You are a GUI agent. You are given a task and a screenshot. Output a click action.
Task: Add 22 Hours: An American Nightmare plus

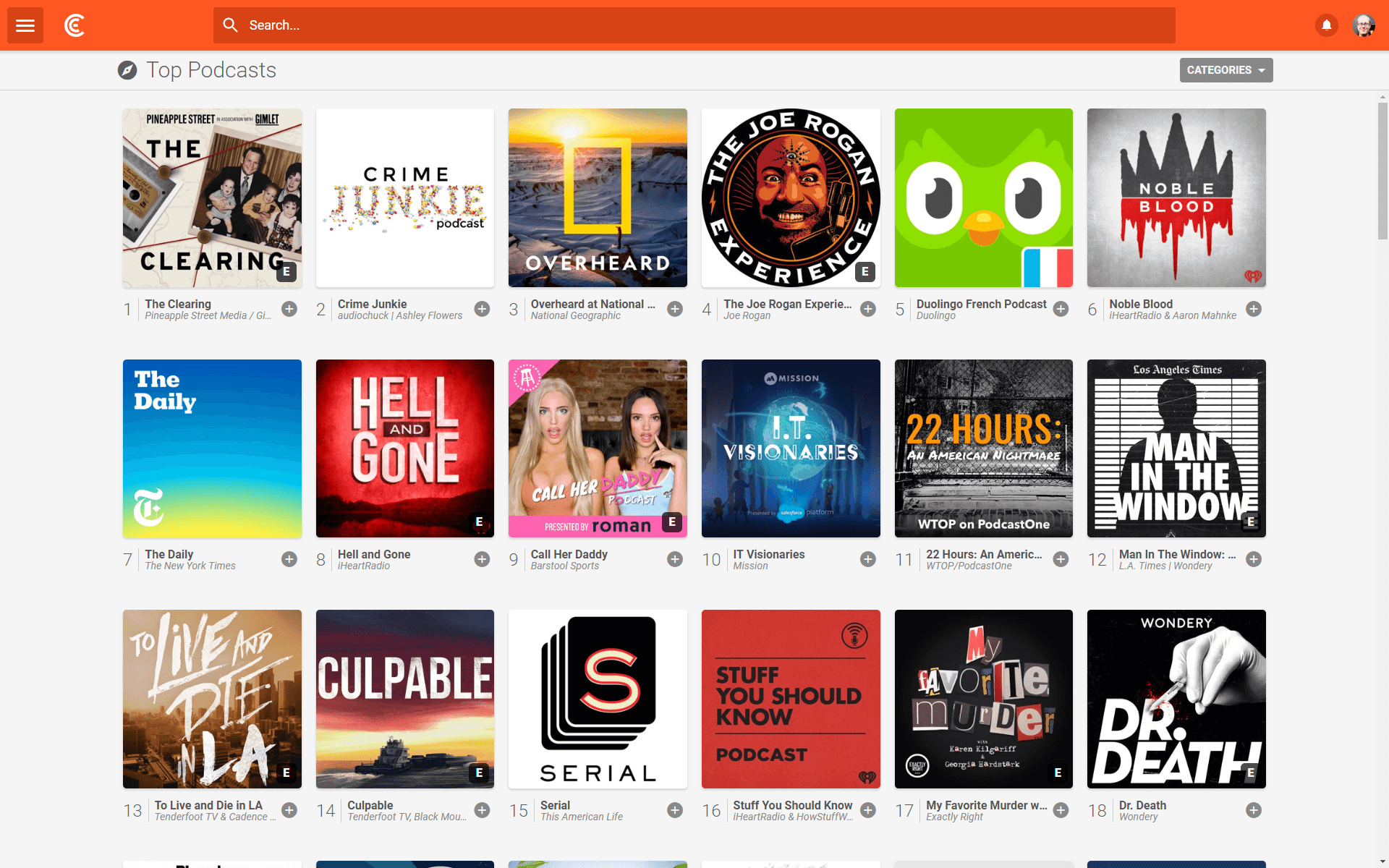(1061, 559)
